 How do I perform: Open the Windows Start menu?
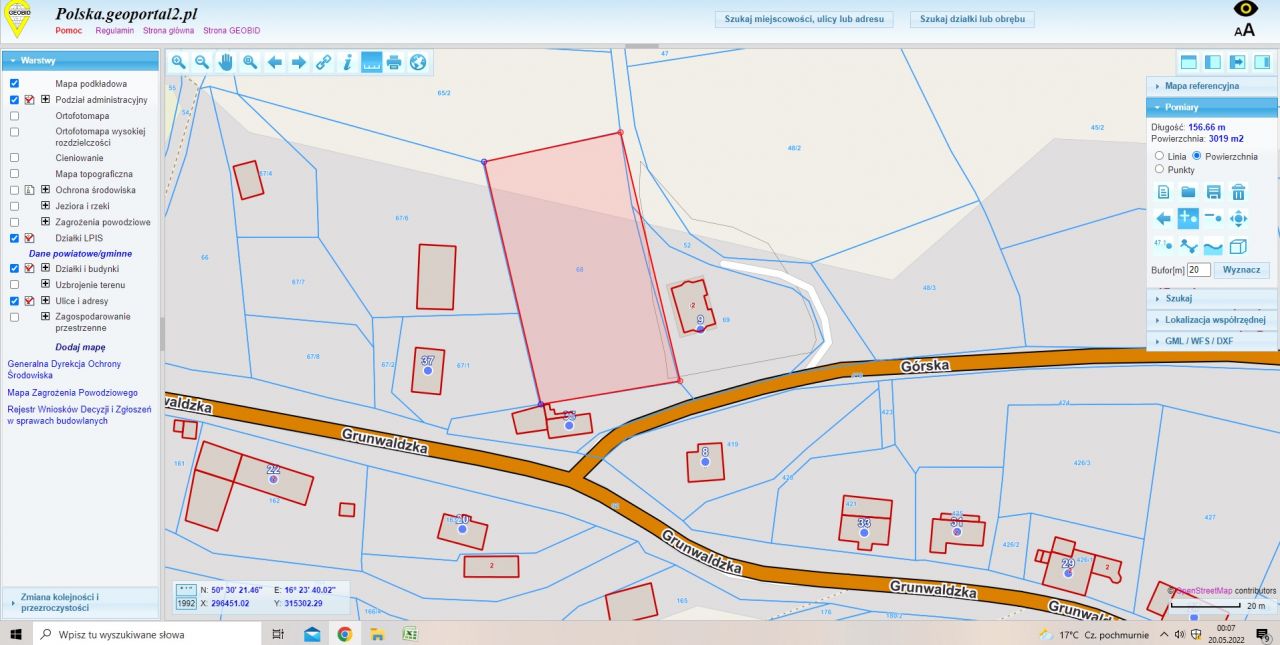point(16,634)
